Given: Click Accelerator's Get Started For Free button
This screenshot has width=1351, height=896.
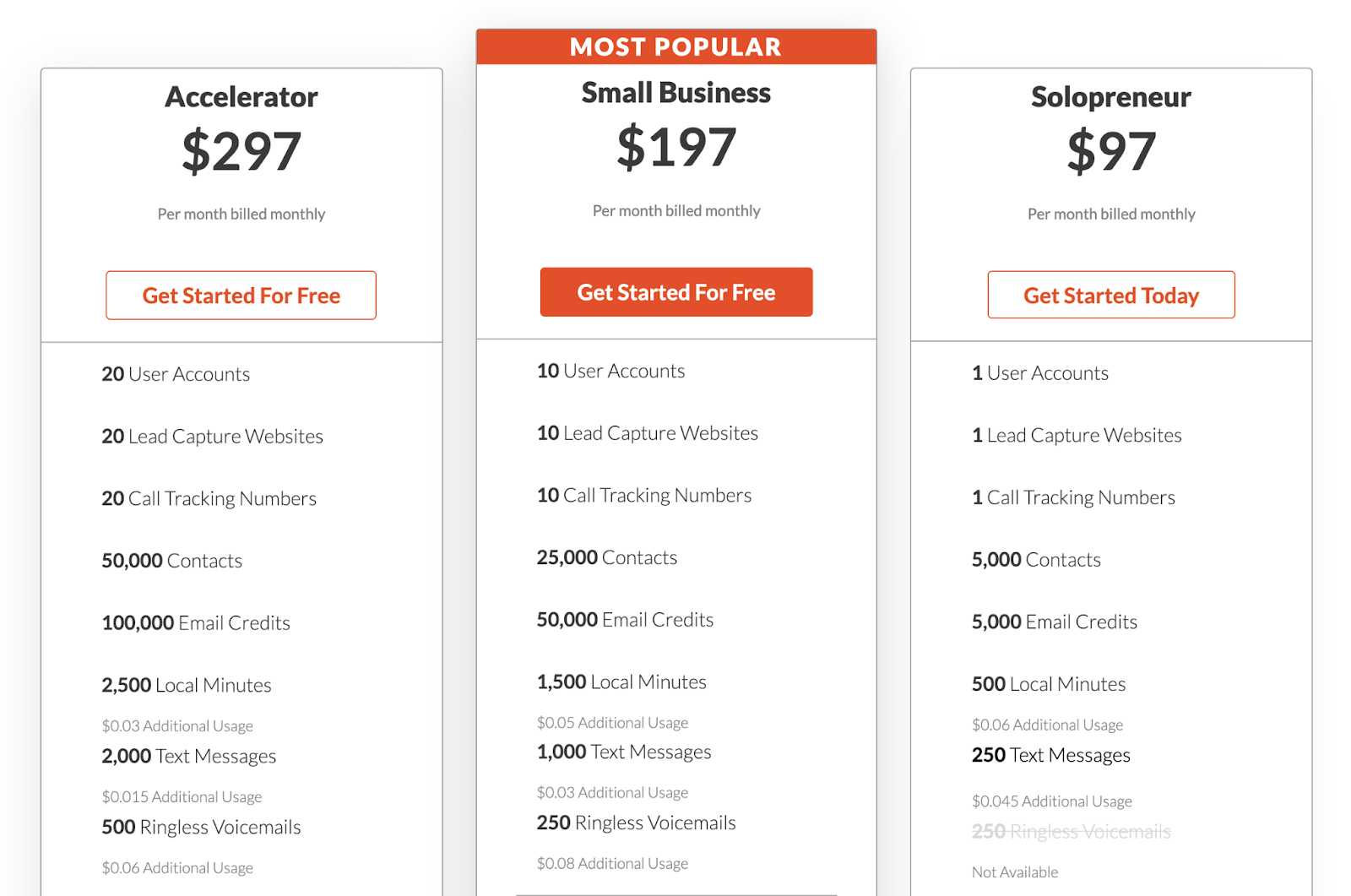Looking at the screenshot, I should point(241,296).
